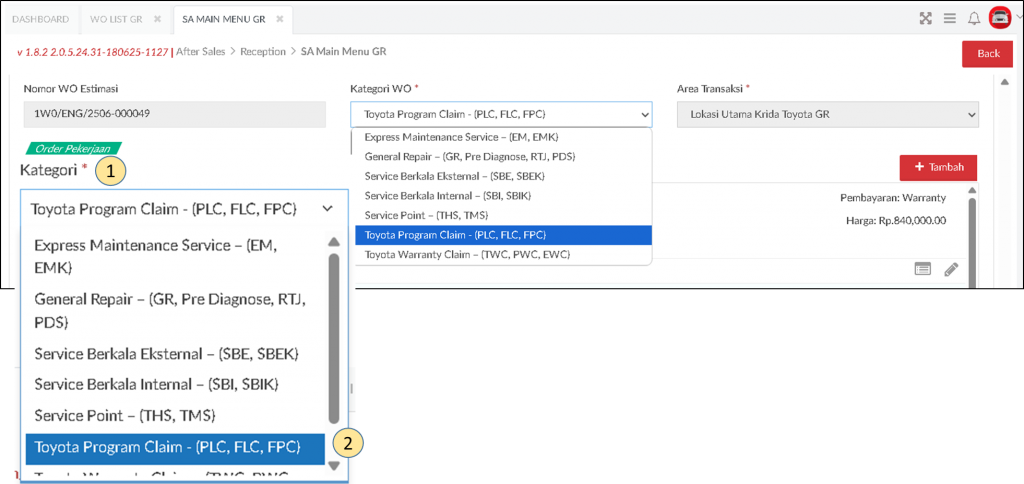Click the pencil edit icon
Viewport: 1024px width, 484px height.
952,269
